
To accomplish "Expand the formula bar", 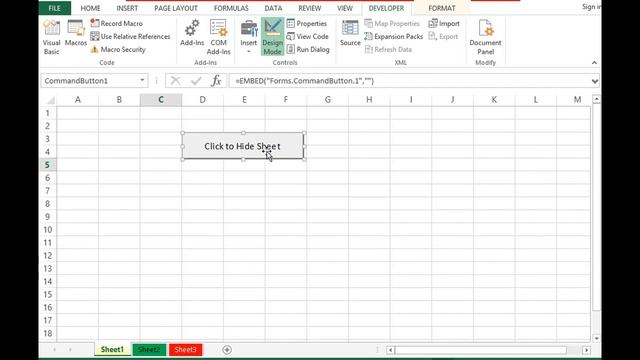I will tap(595, 81).
